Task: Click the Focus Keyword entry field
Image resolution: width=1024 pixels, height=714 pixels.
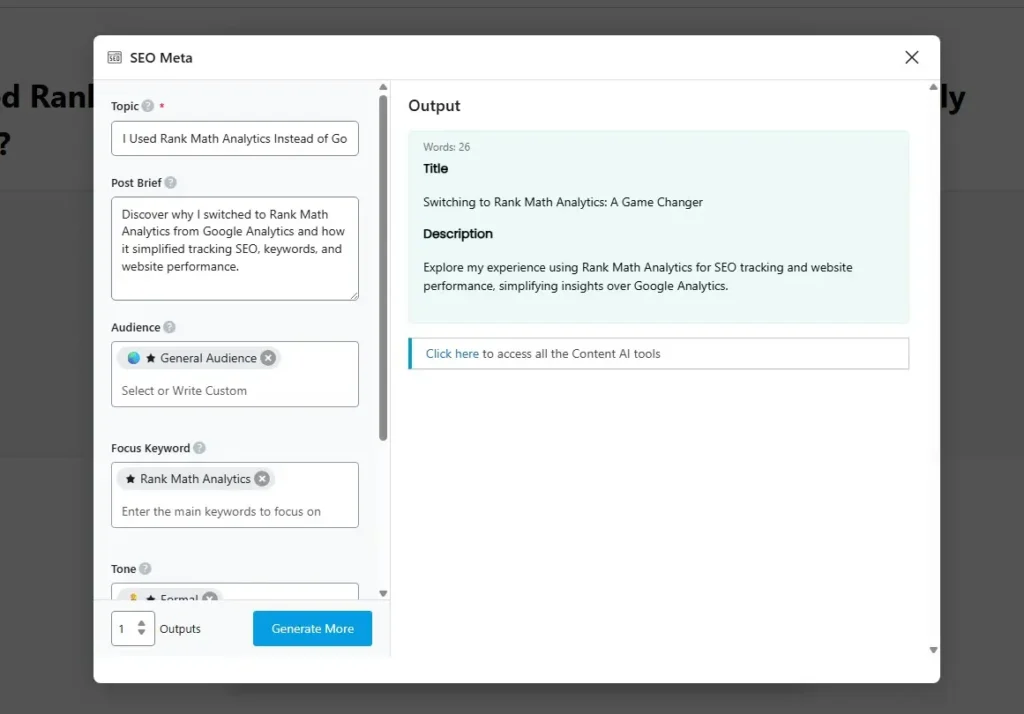Action: [234, 511]
